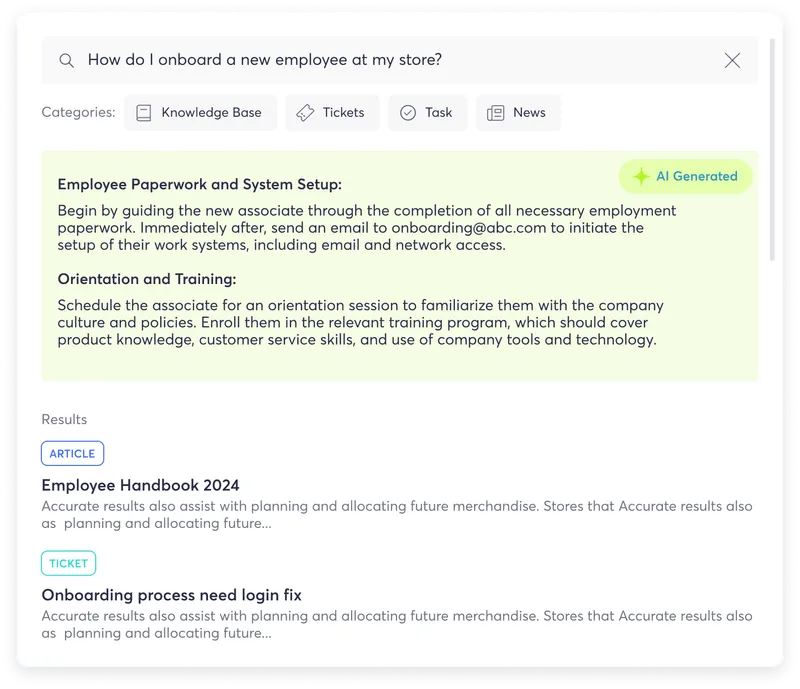Click the News newspaper icon
Screen dimensions: 800x689
[x=495, y=113]
